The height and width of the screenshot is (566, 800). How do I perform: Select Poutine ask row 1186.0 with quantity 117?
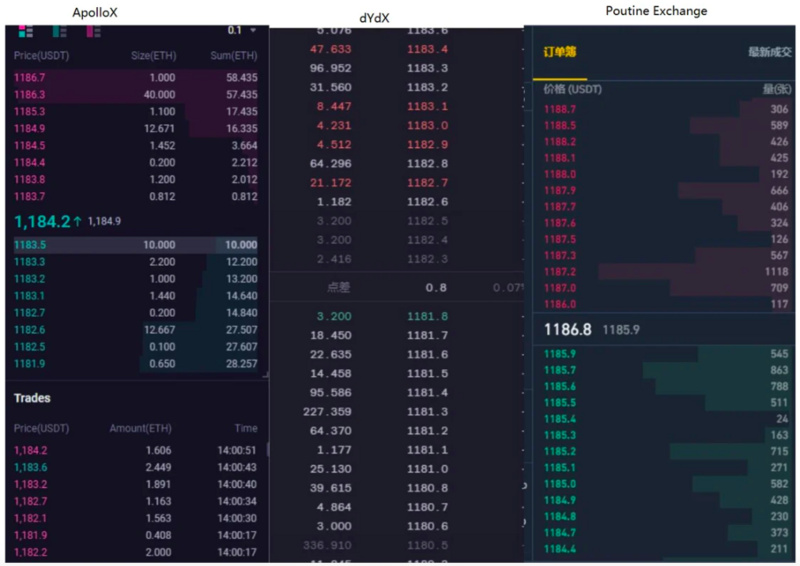coord(666,304)
